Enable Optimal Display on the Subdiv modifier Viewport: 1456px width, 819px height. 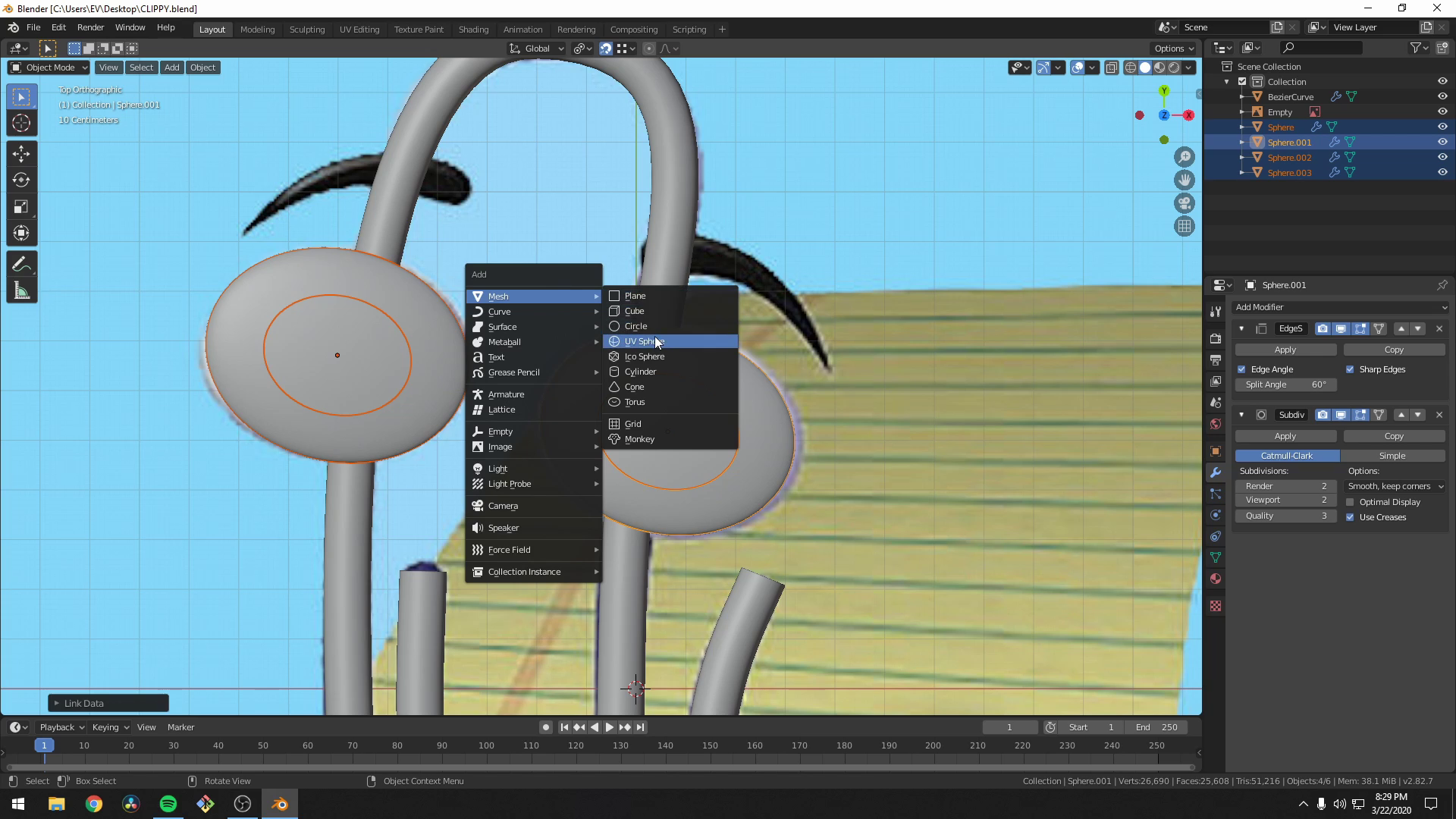[x=1351, y=501]
